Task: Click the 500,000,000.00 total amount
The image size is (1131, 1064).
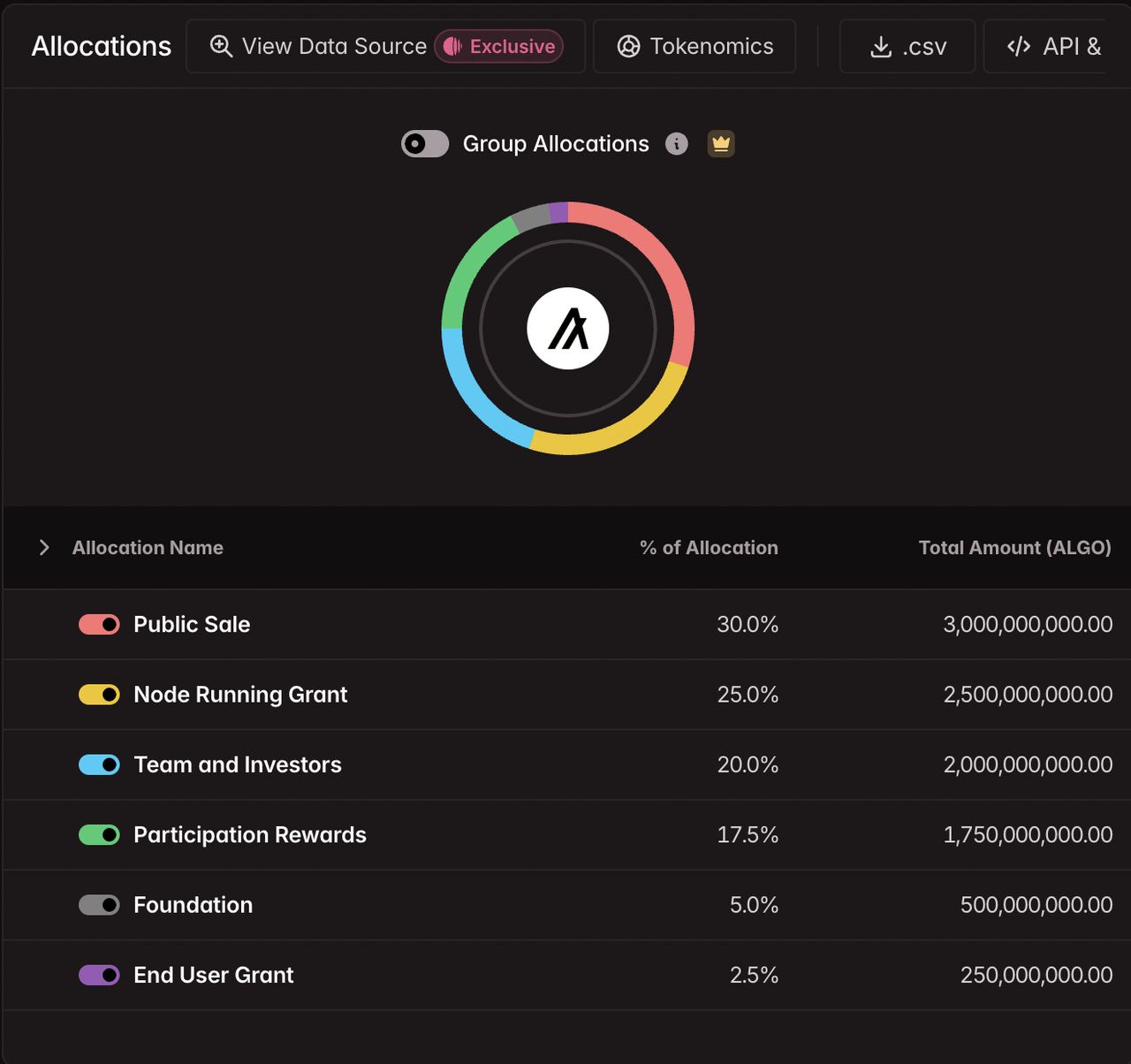Action: [x=1036, y=905]
